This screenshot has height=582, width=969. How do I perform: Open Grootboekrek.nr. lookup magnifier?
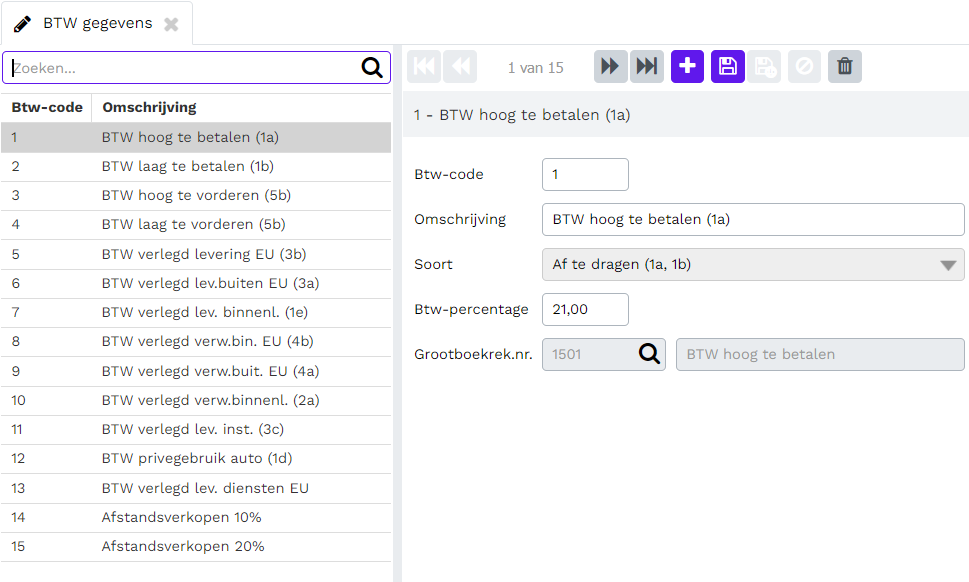[x=649, y=354]
